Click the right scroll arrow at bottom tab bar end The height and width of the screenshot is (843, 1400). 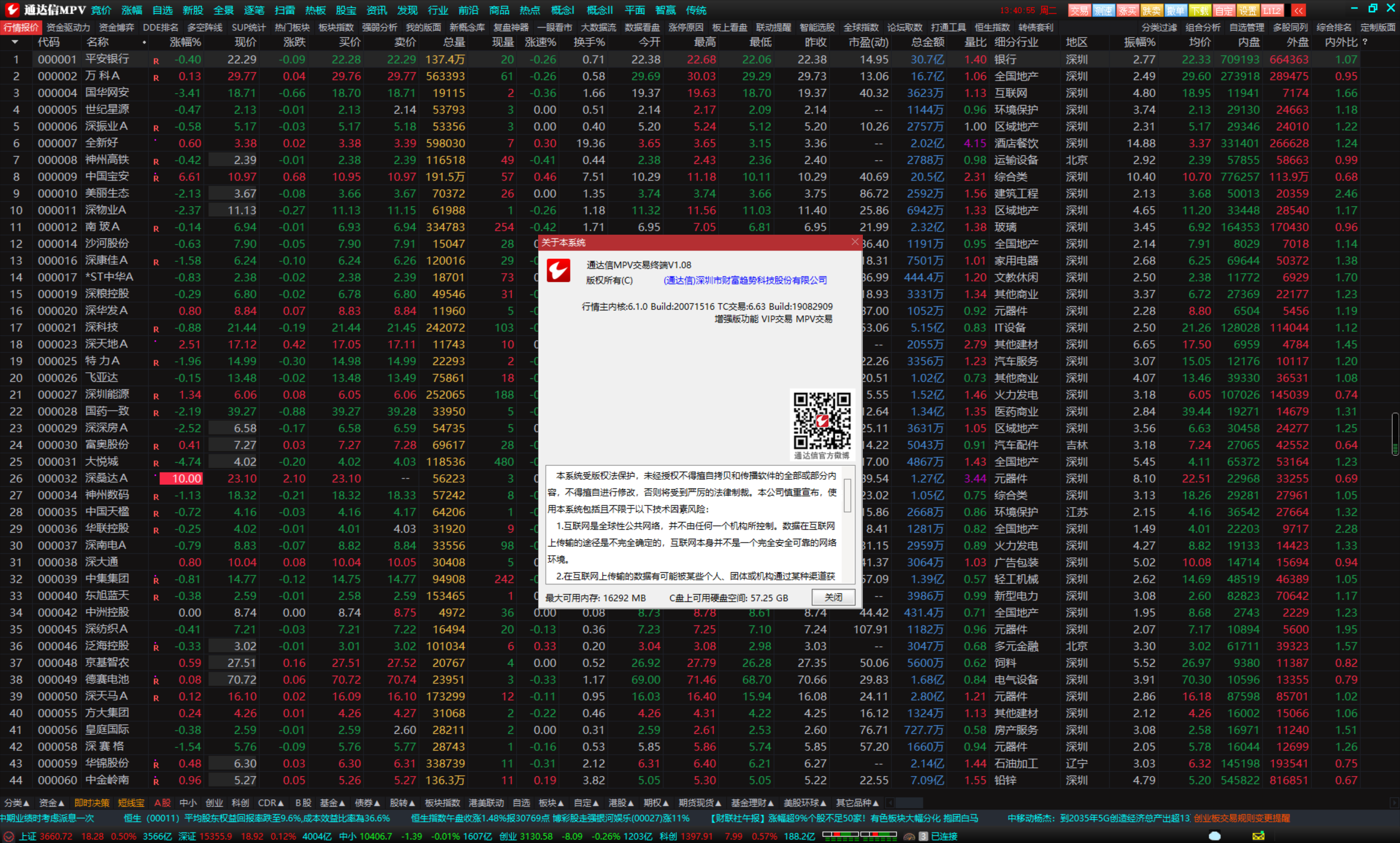(1394, 803)
